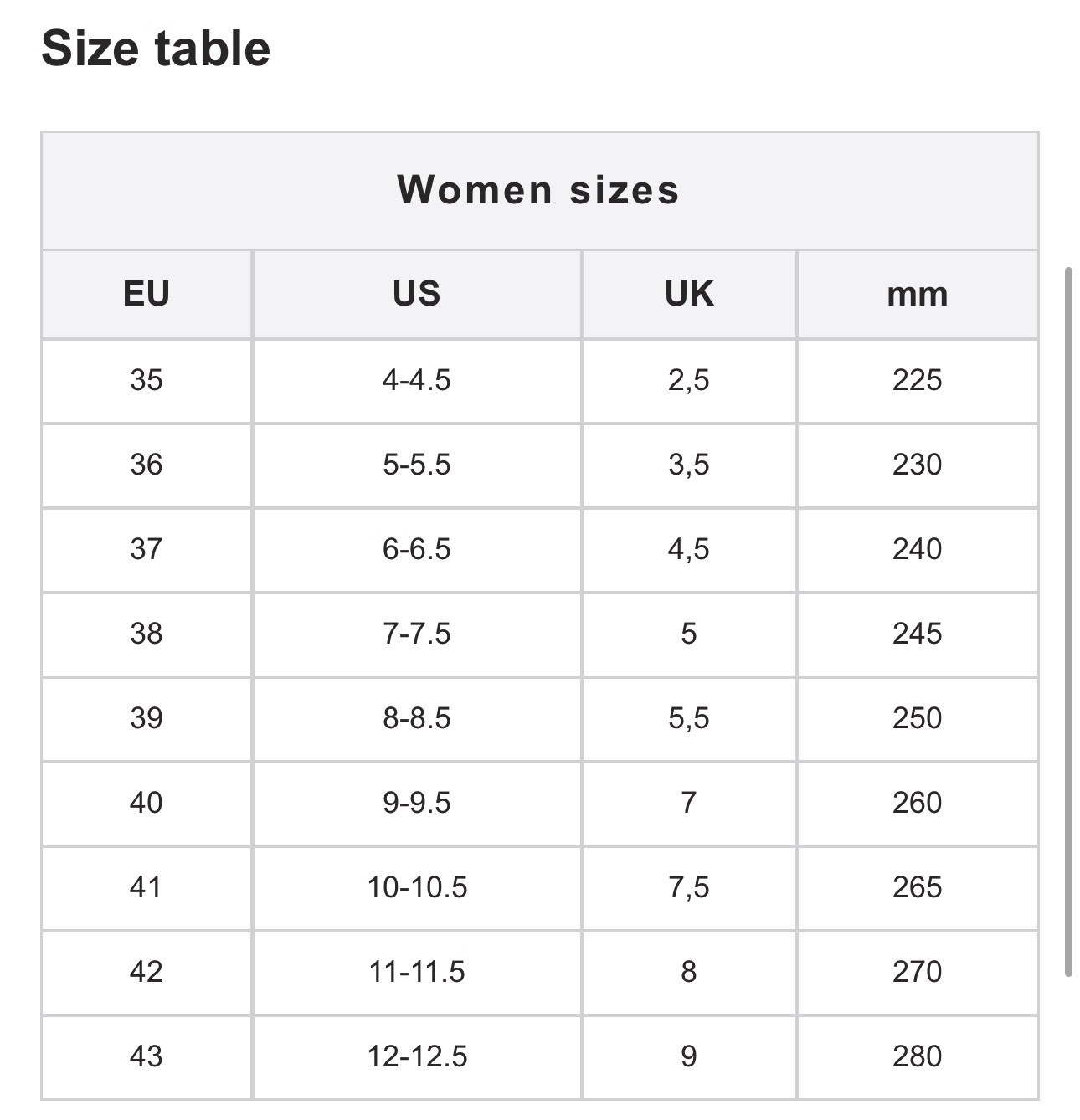The image size is (1080, 1120).
Task: Select EU size 35 cell
Action: (147, 381)
